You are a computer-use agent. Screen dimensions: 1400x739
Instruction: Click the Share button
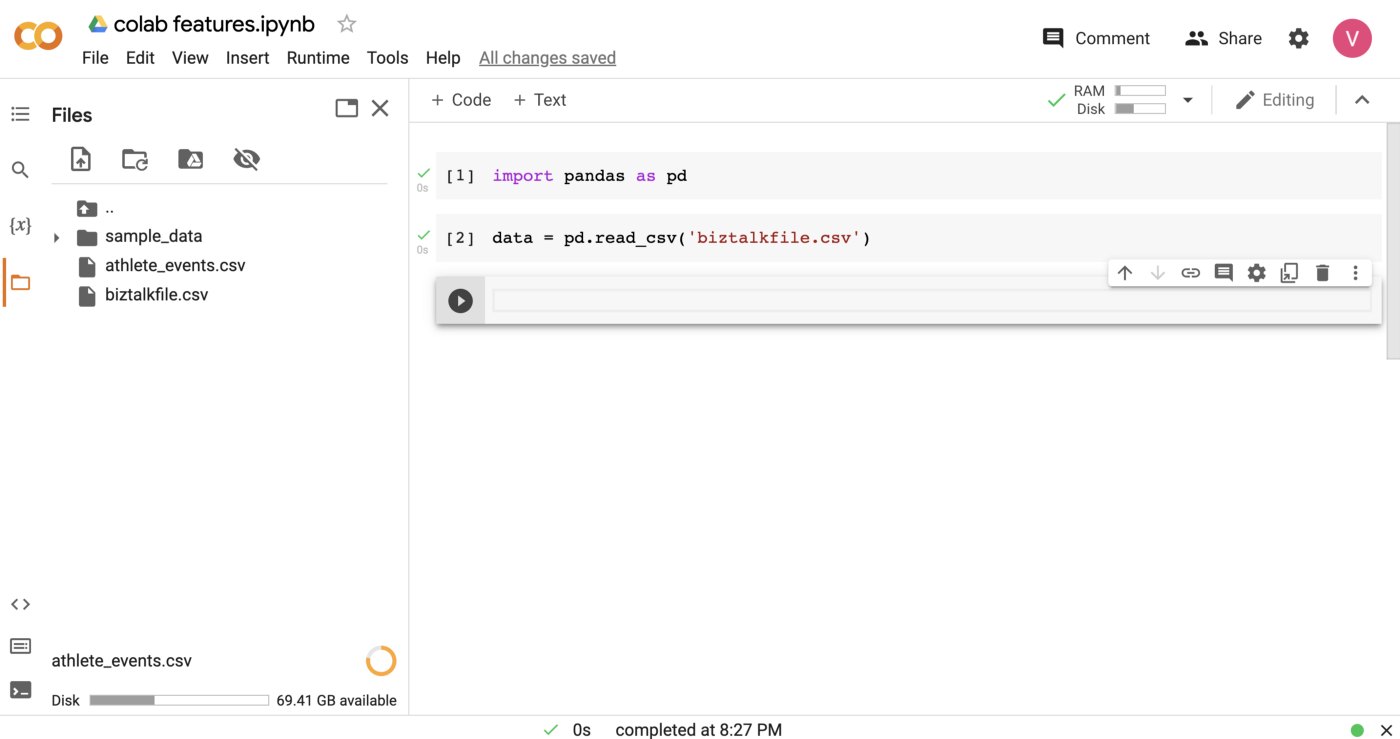[1223, 38]
